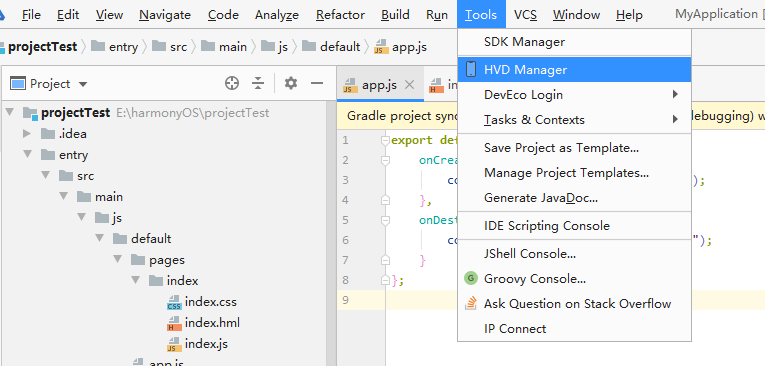The height and width of the screenshot is (366, 765).
Task: Collapse the projectTest root node
Action: pyautogui.click(x=9, y=112)
